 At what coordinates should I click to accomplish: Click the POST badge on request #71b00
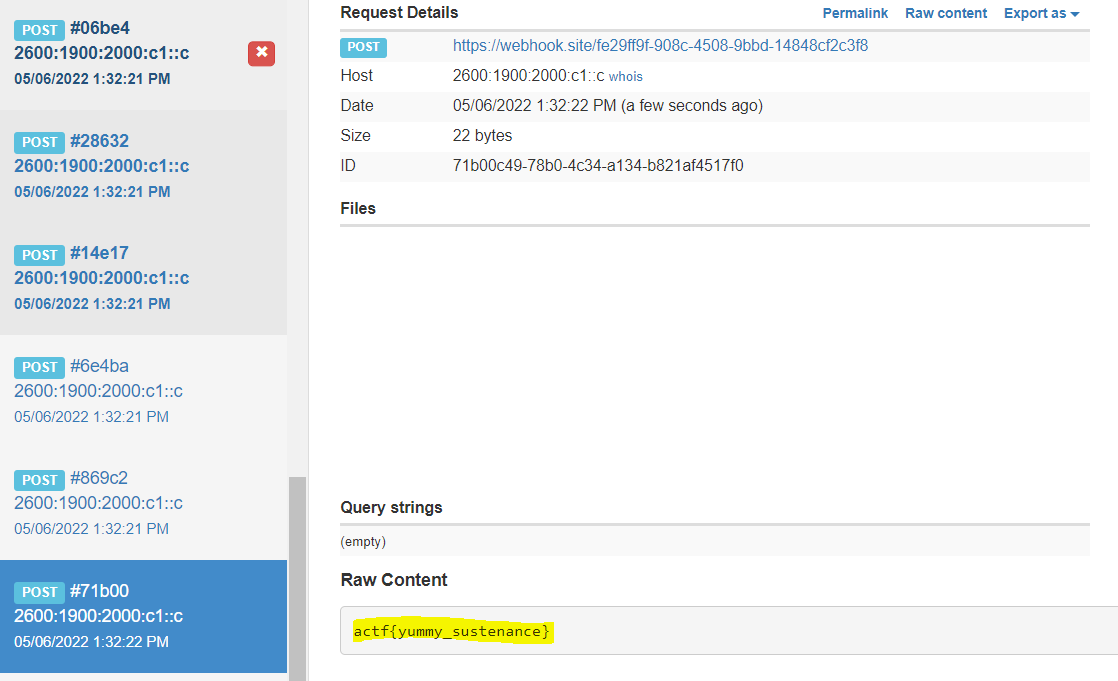[x=40, y=592]
